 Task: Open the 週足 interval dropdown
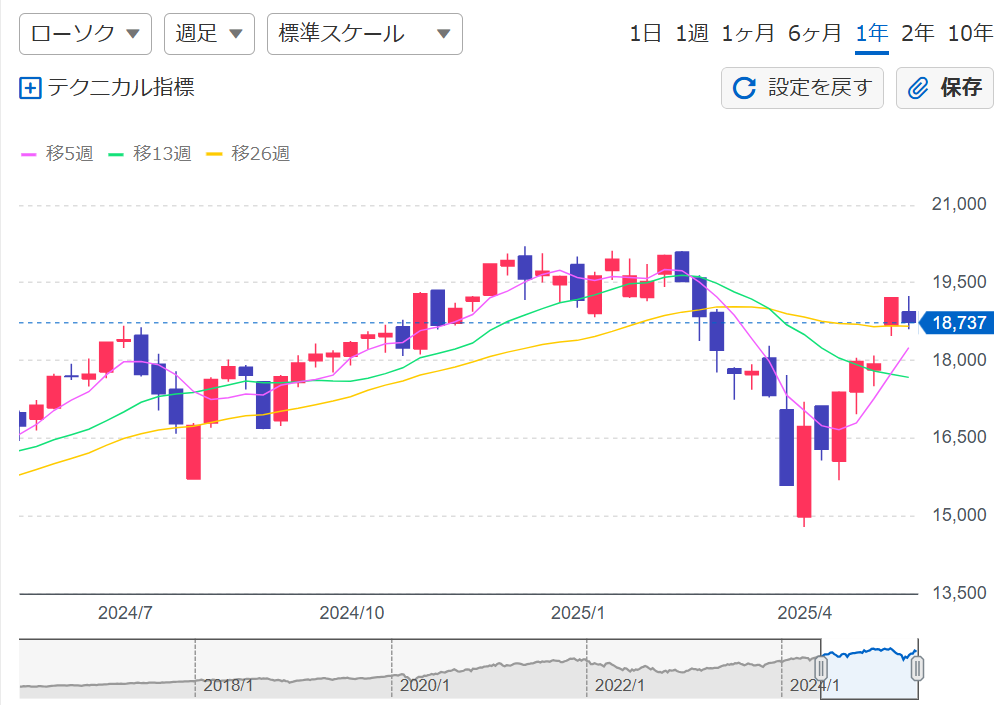pyautogui.click(x=209, y=34)
